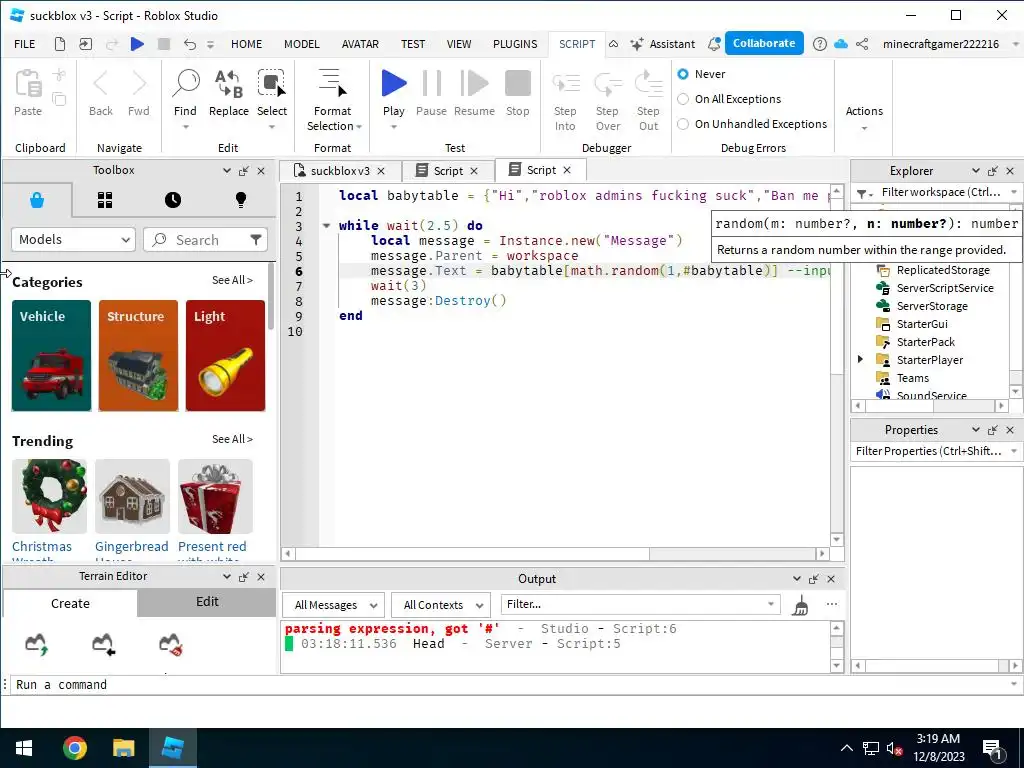Select On All Exceptions option
This screenshot has height=768, width=1024.
[683, 99]
